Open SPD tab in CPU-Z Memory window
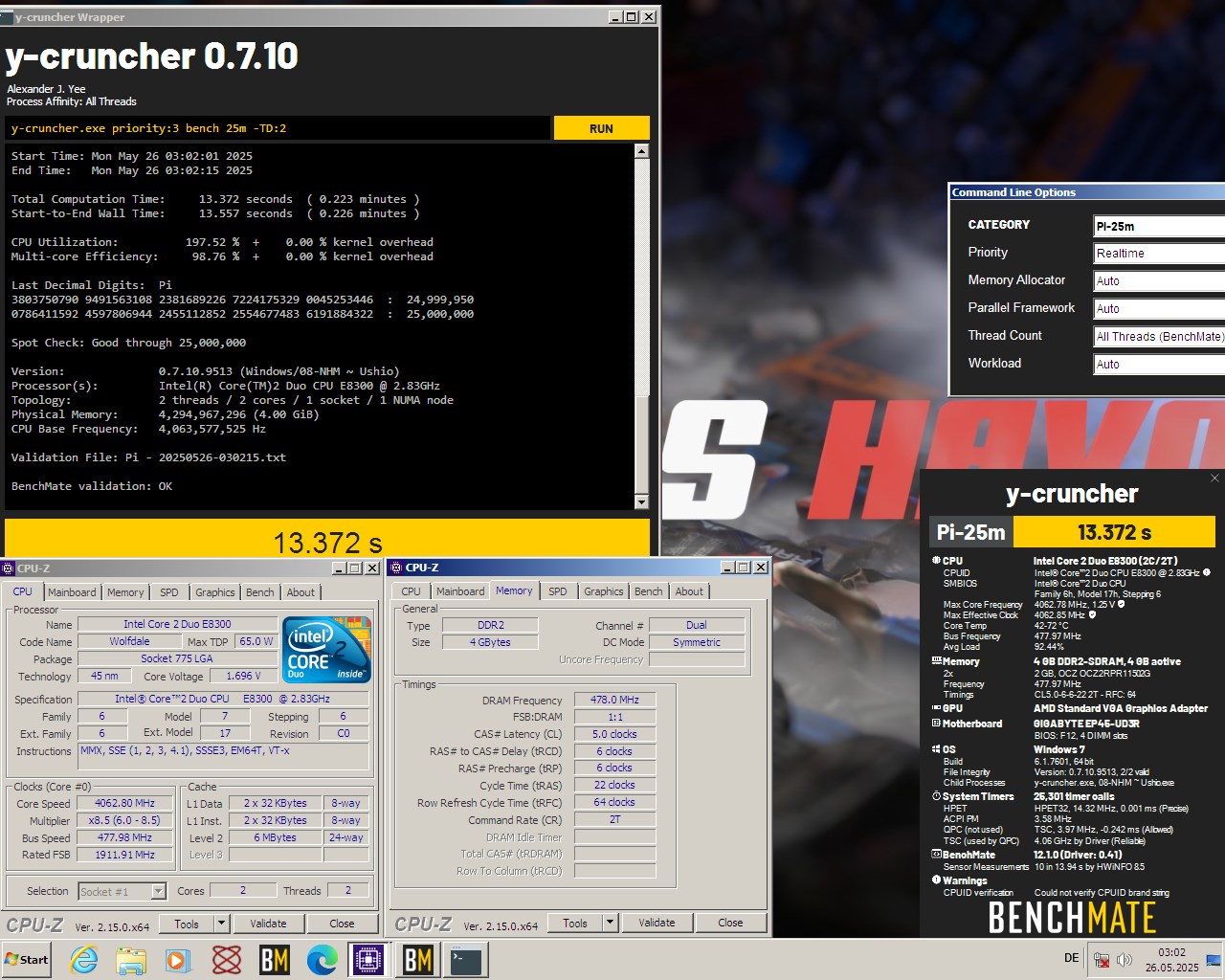Image resolution: width=1225 pixels, height=980 pixels. [558, 591]
